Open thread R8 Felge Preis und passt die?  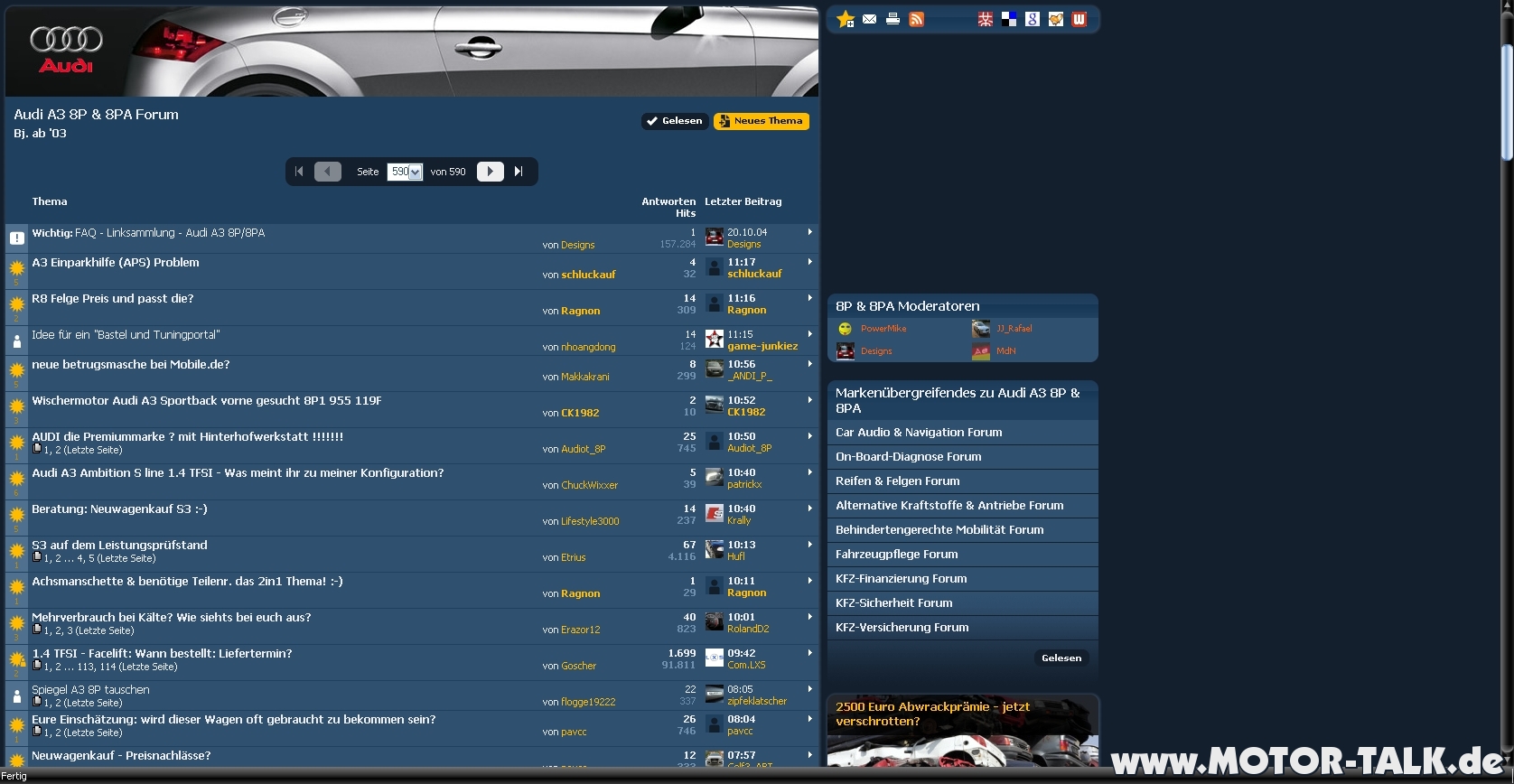[113, 299]
